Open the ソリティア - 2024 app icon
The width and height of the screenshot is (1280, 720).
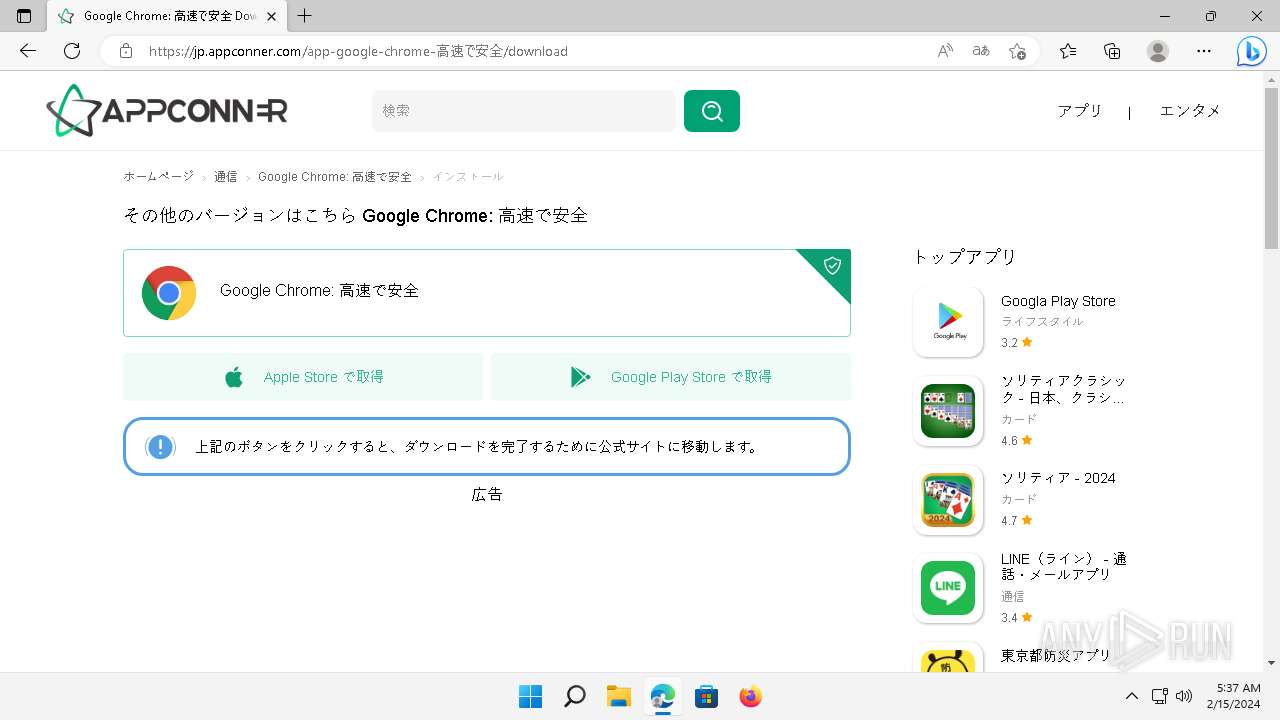click(x=948, y=500)
